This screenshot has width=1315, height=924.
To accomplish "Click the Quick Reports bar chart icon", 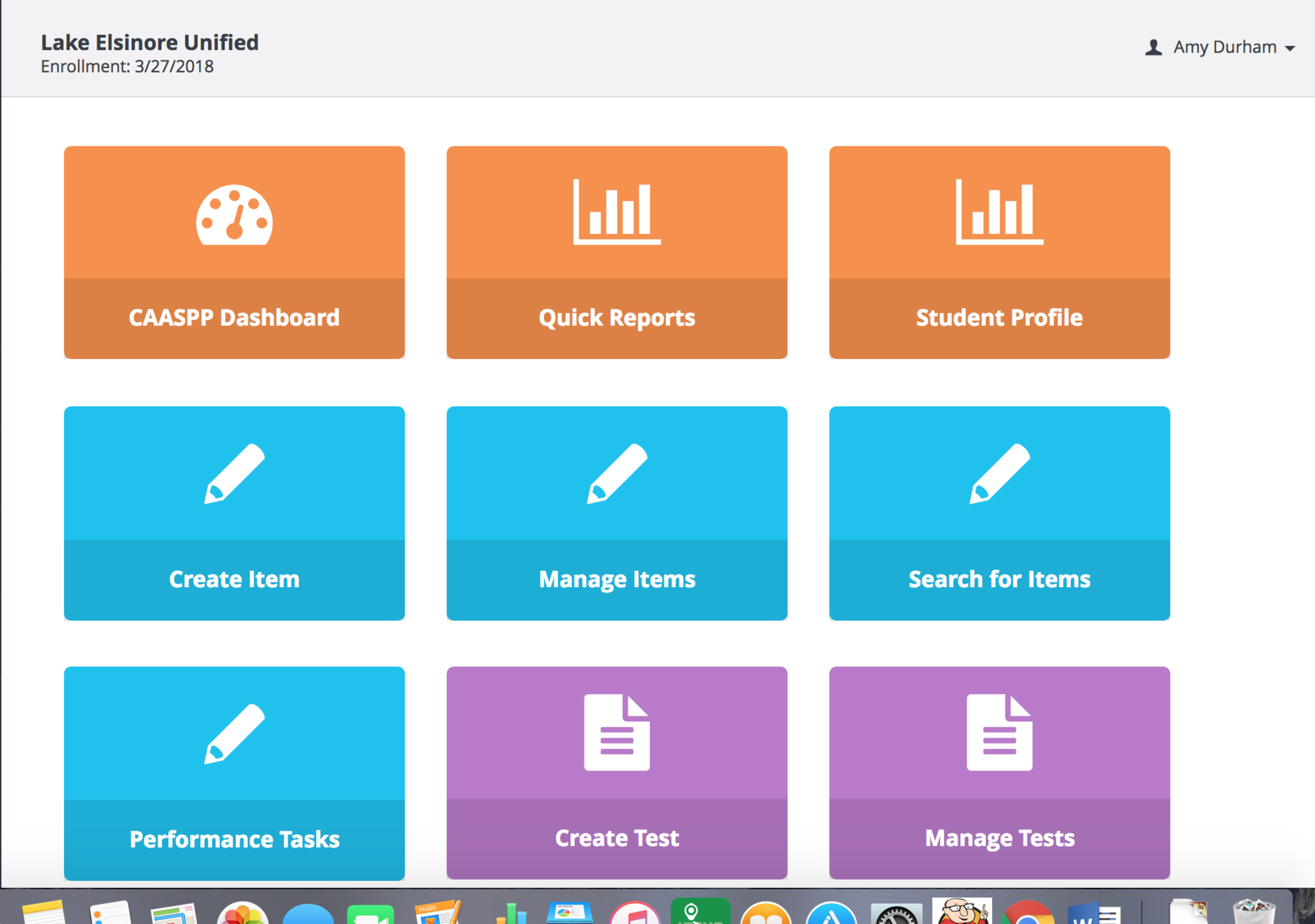I will tap(616, 212).
